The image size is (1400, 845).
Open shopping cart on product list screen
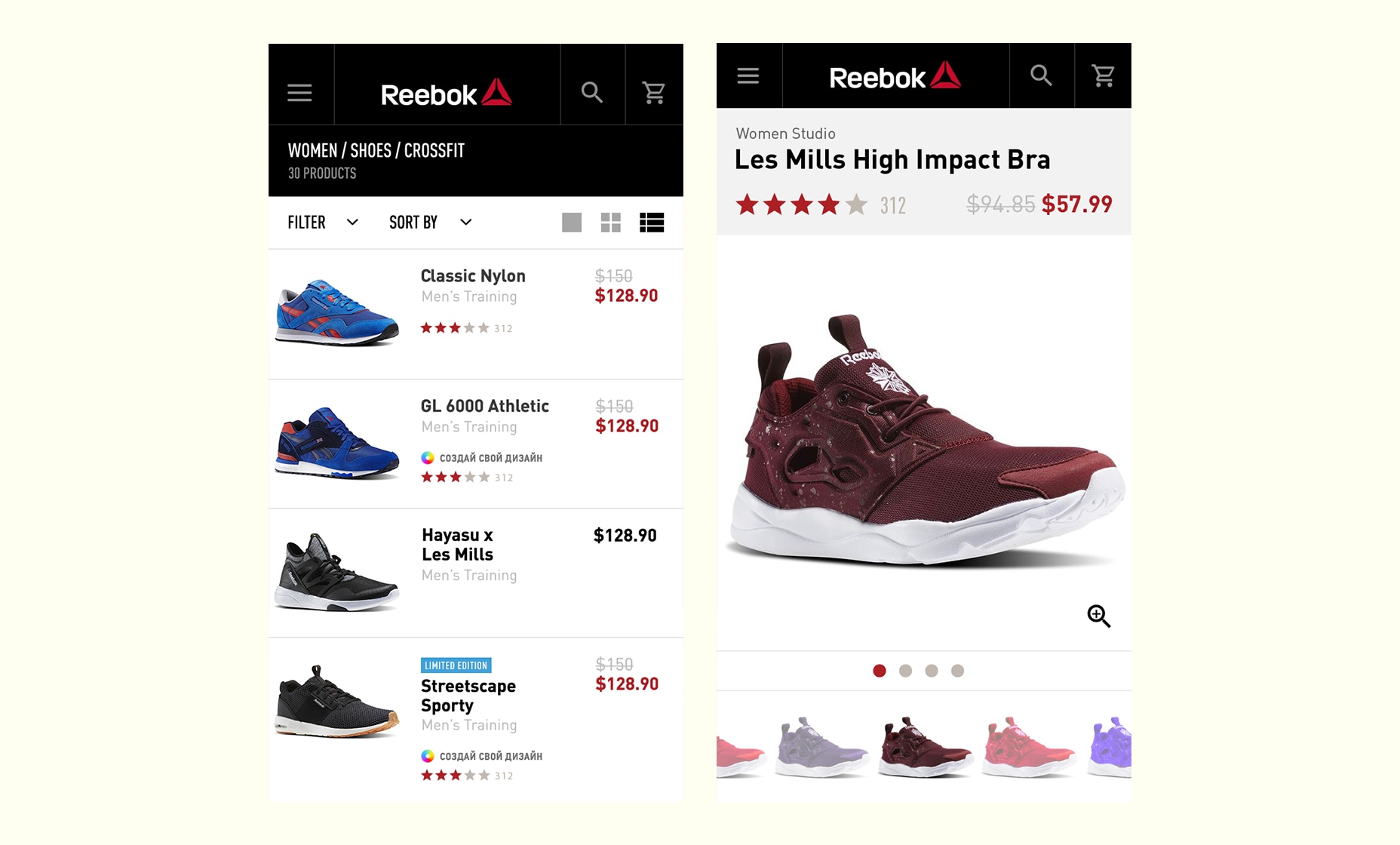[653, 93]
